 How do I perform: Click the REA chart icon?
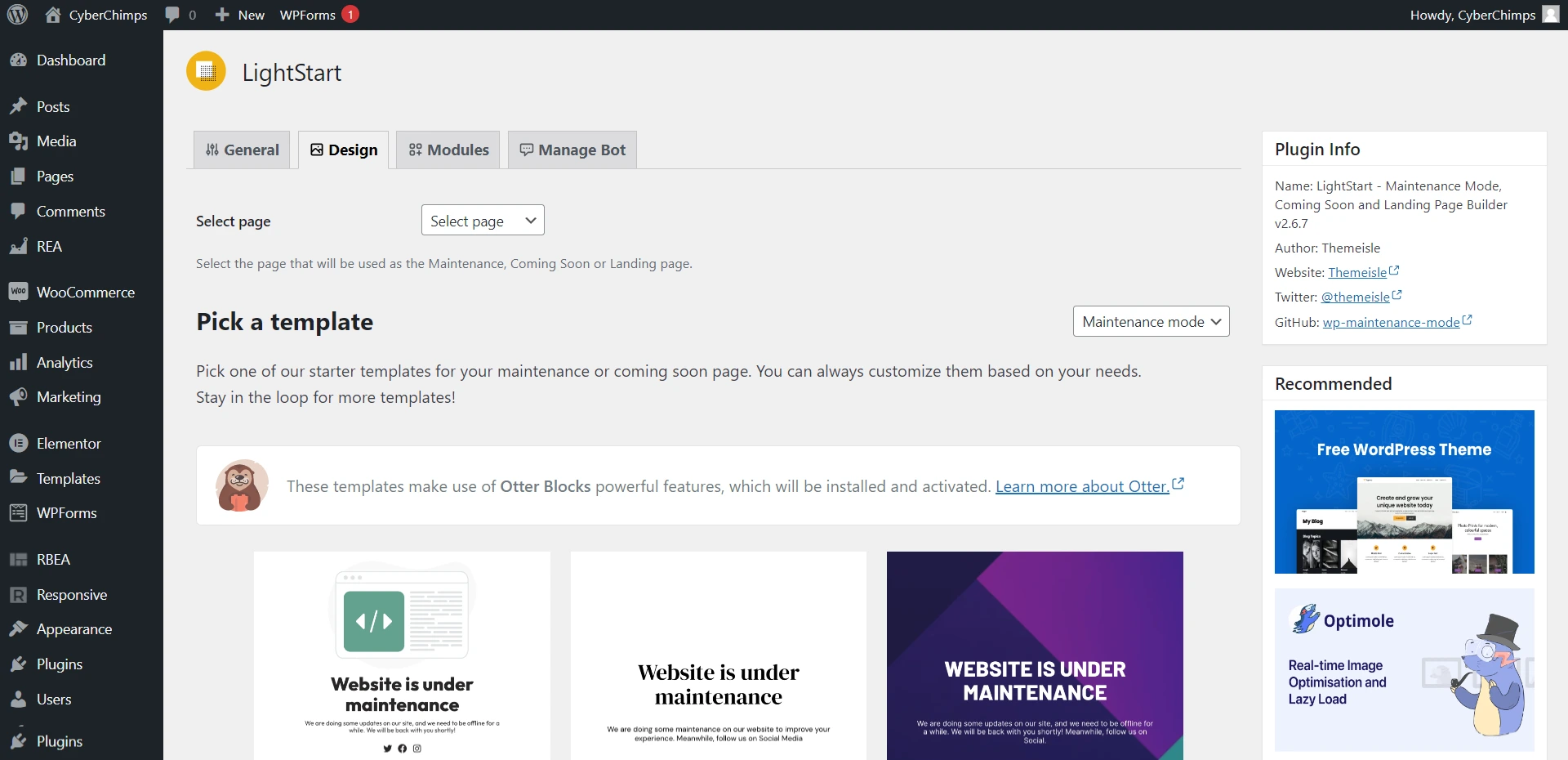coord(18,247)
